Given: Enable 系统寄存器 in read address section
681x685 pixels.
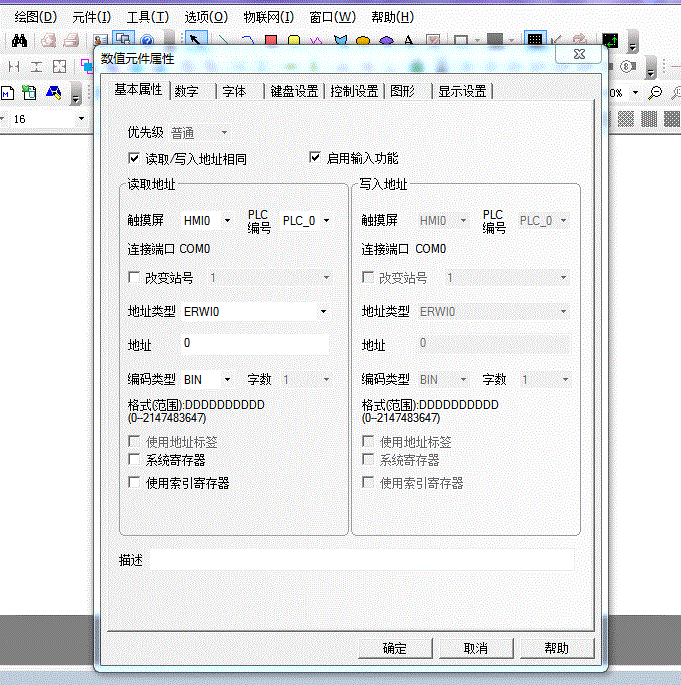Looking at the screenshot, I should [x=135, y=460].
